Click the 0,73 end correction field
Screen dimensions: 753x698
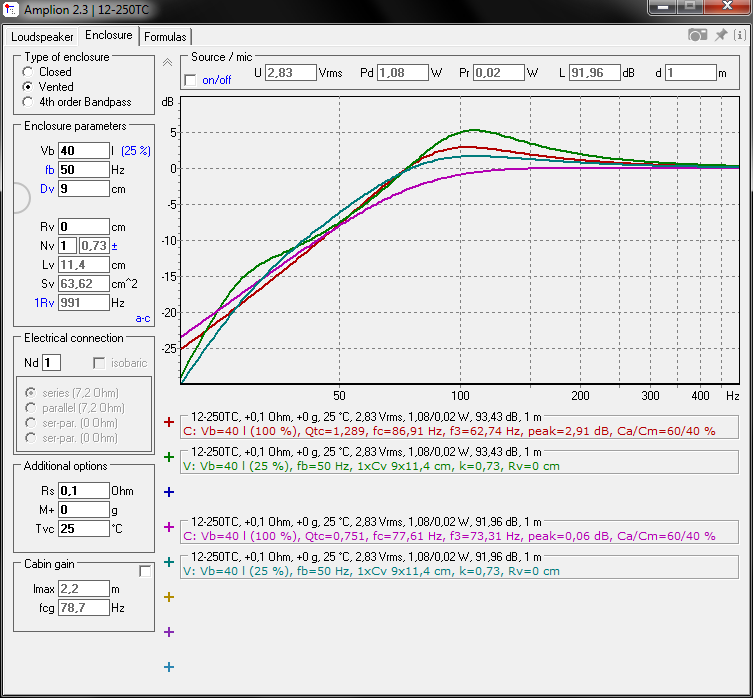[x=94, y=246]
